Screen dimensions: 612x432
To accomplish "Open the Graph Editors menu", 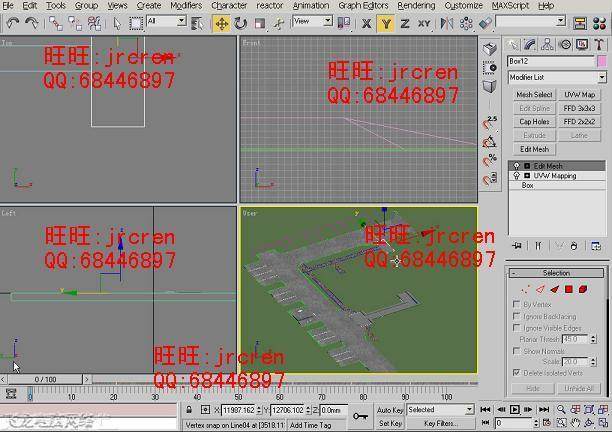I will pos(363,5).
